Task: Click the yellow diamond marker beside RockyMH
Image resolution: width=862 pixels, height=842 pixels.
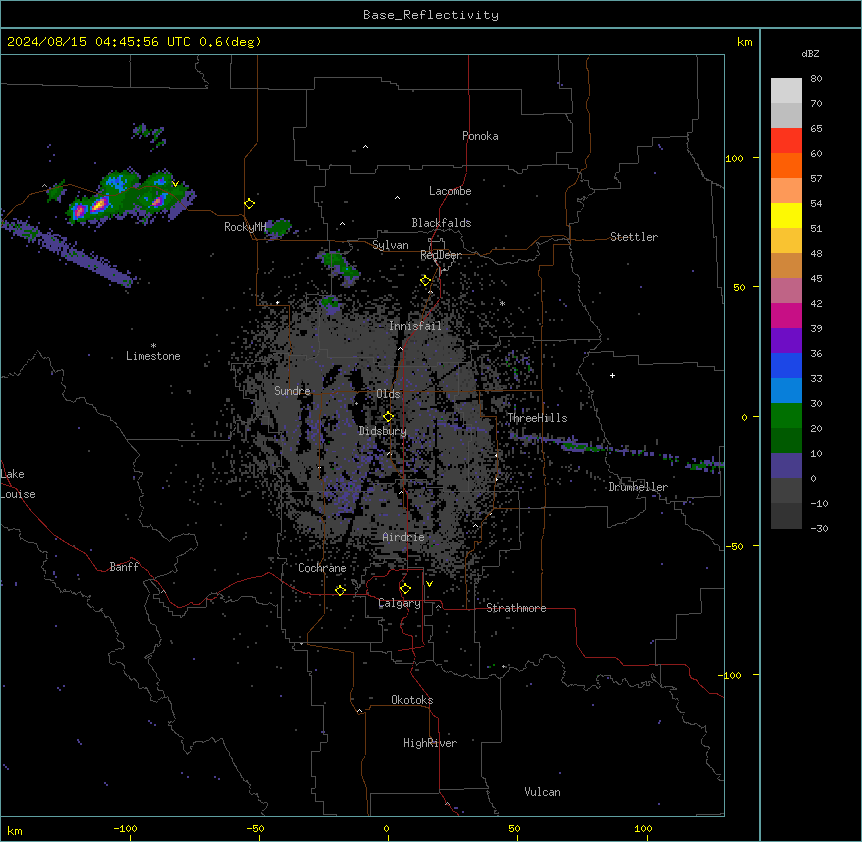Action: [x=249, y=204]
